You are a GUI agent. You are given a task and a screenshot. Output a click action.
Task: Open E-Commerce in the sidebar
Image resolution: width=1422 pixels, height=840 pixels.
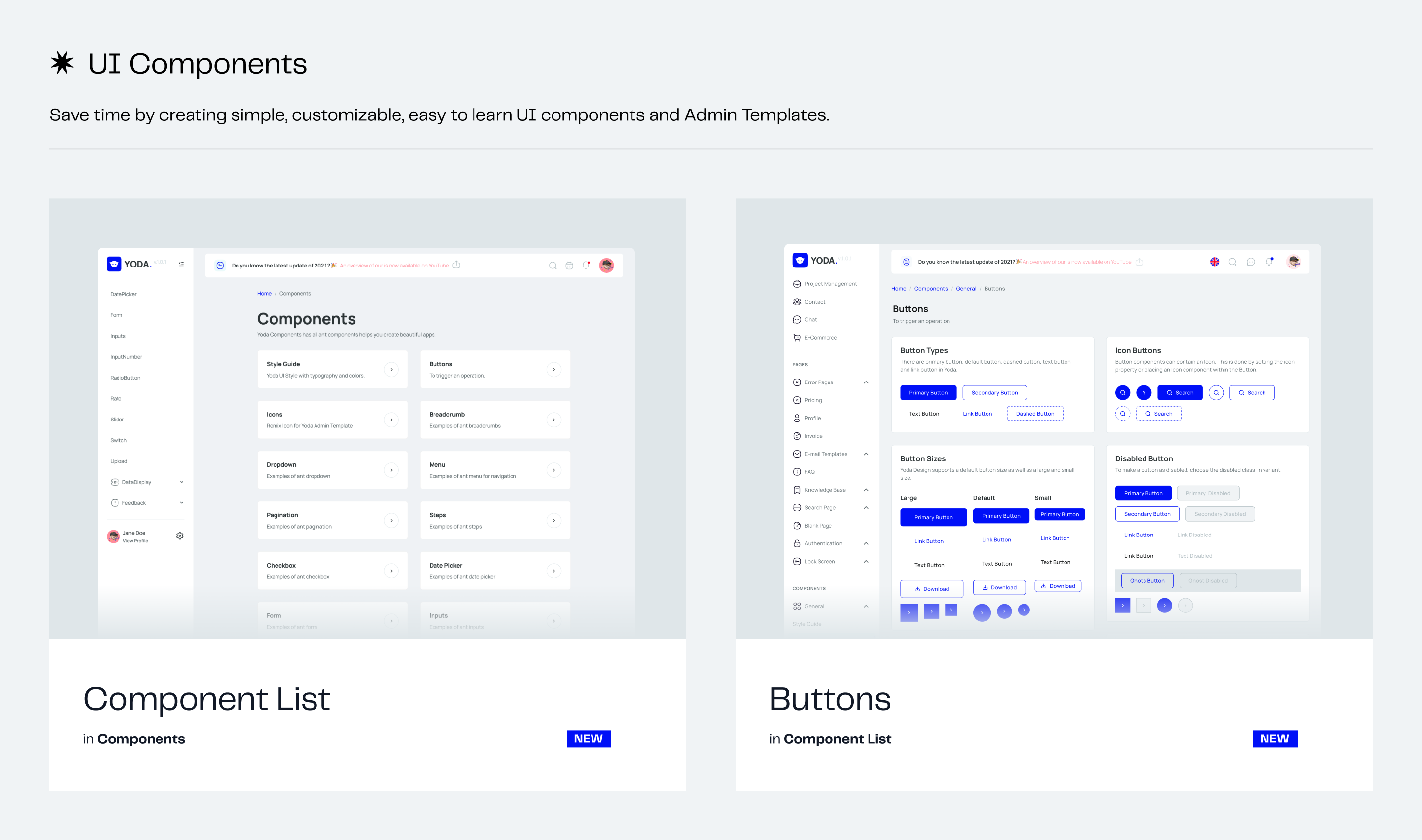[815, 338]
